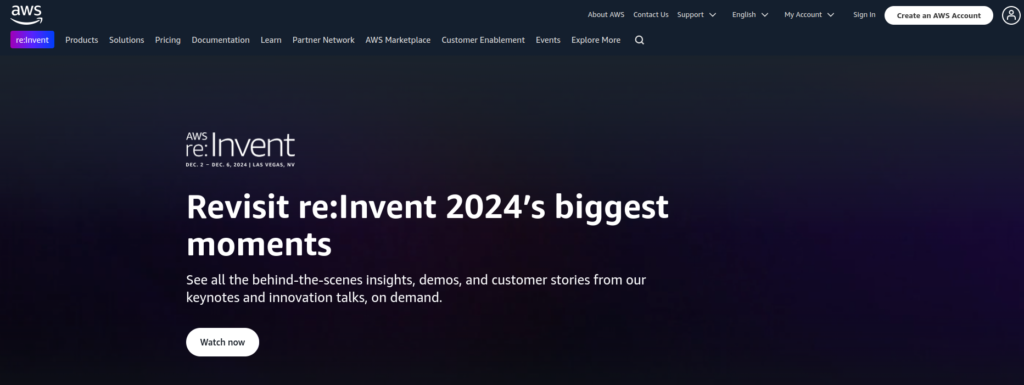Open the Contact Us link
1024x385 pixels.
(650, 14)
